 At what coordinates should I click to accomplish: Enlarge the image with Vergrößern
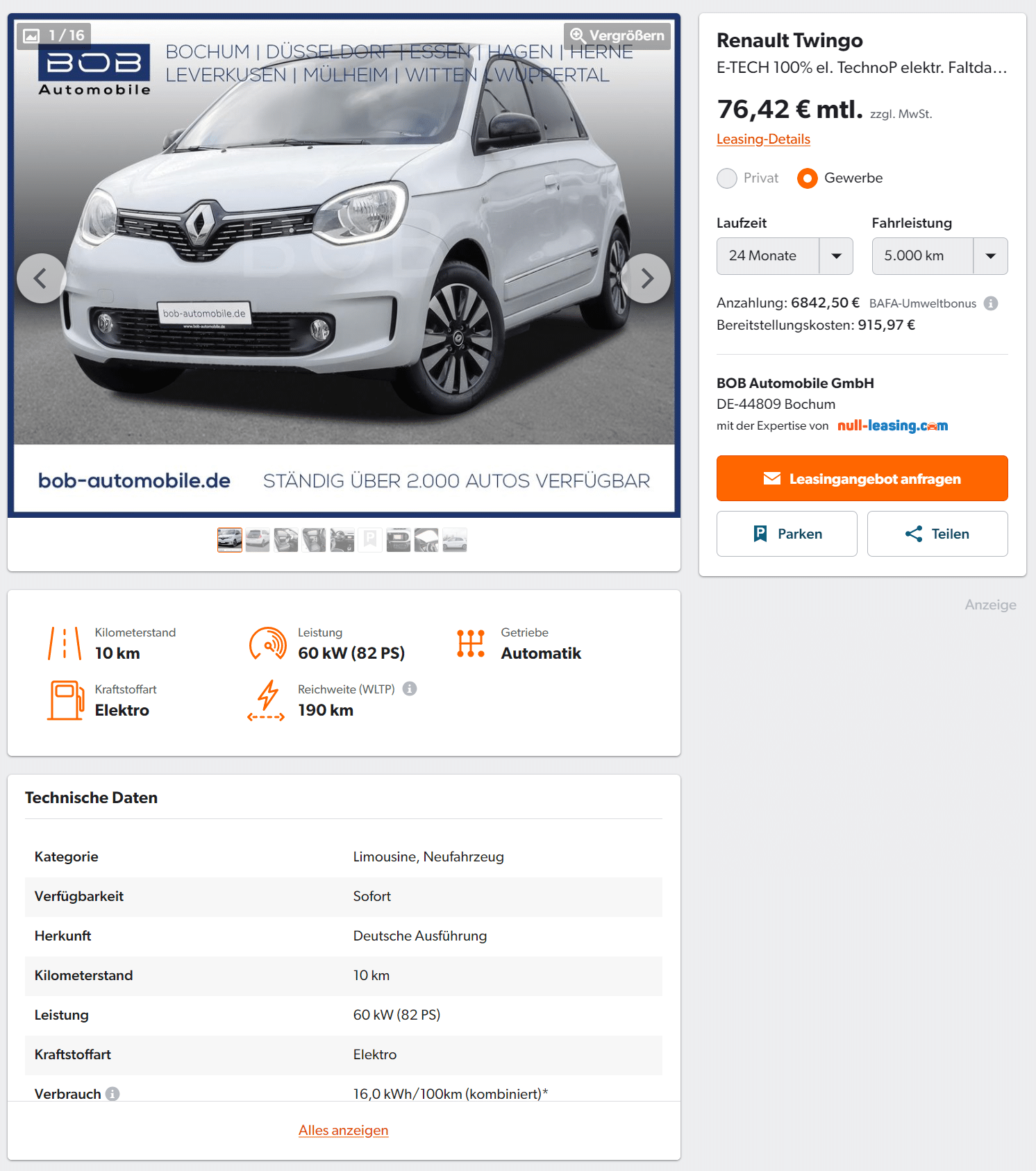tap(617, 35)
